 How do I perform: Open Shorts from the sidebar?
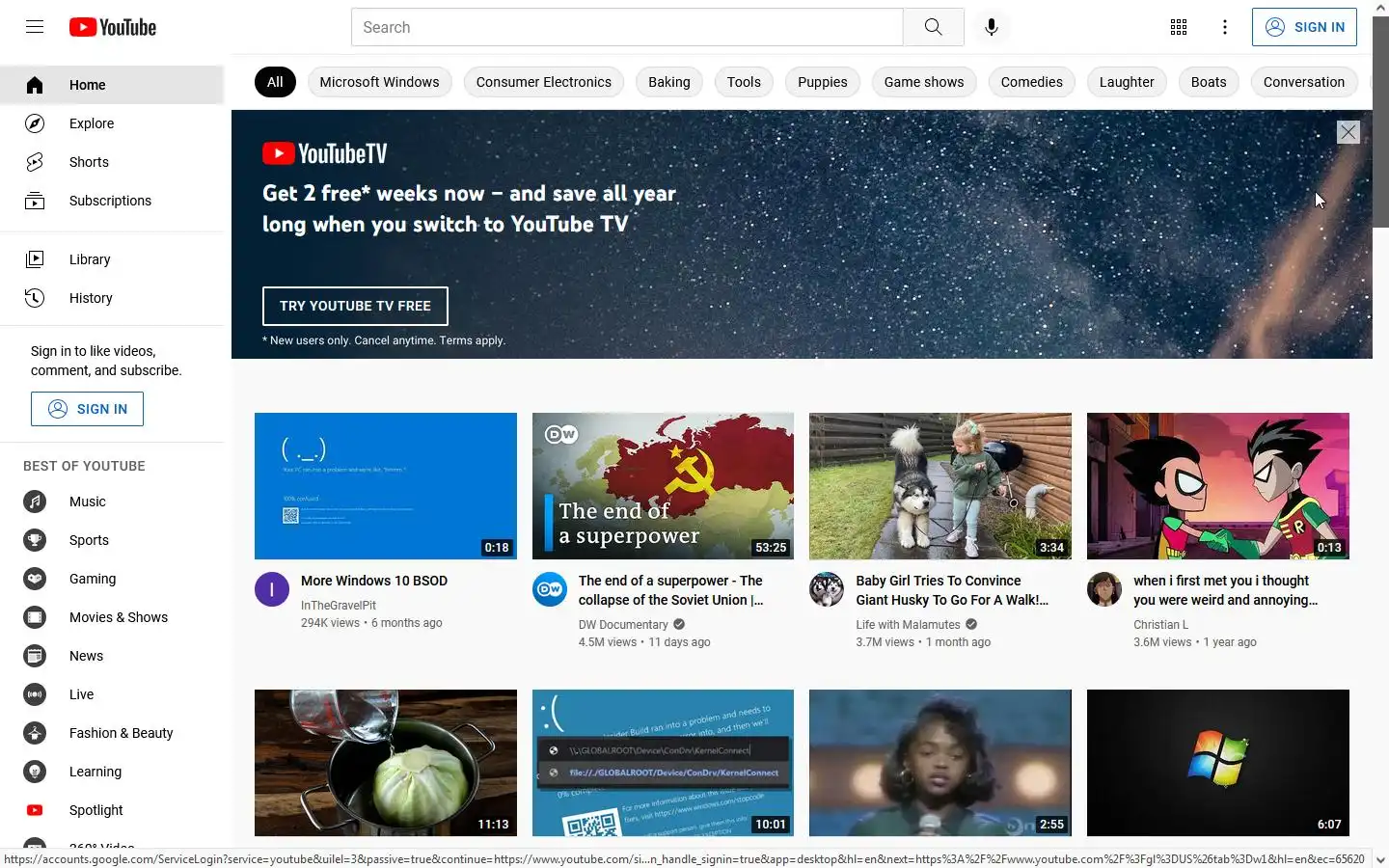[x=112, y=162]
